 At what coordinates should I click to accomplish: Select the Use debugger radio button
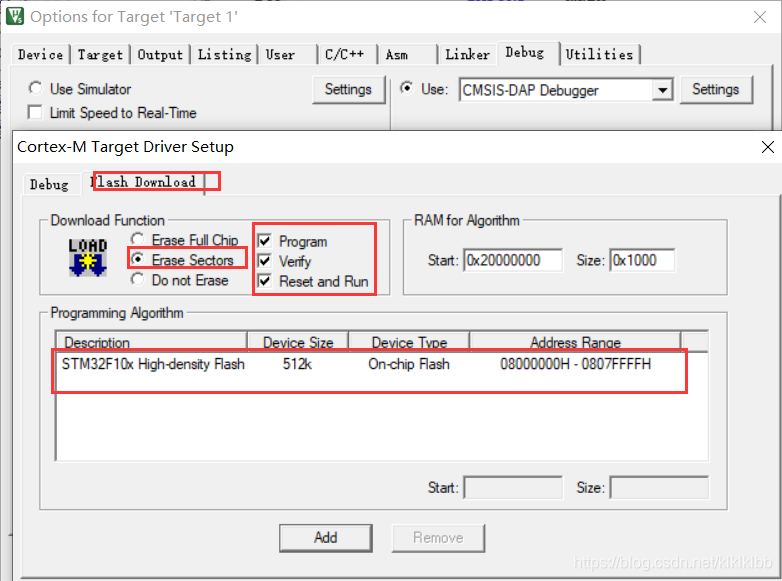tap(407, 88)
